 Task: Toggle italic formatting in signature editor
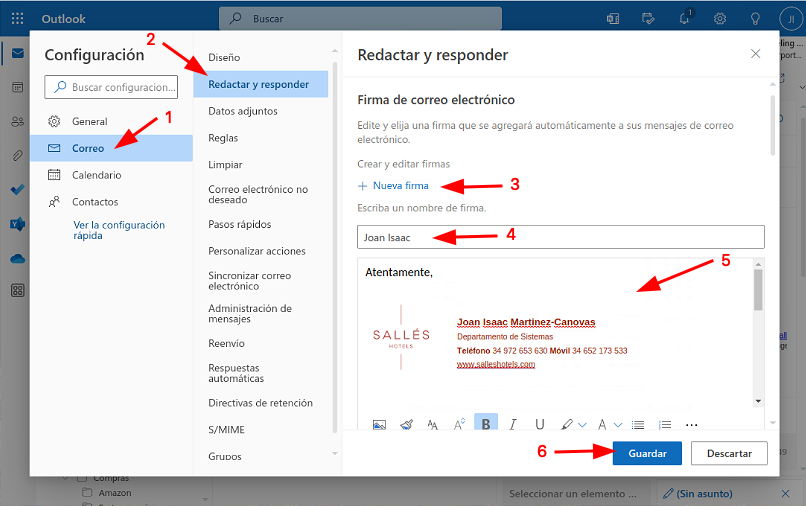513,424
